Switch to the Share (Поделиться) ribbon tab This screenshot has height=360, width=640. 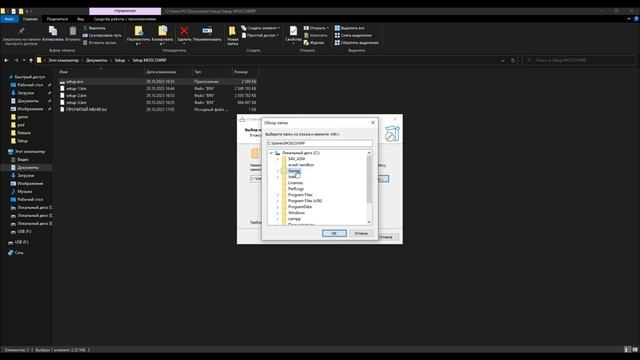[x=57, y=19]
